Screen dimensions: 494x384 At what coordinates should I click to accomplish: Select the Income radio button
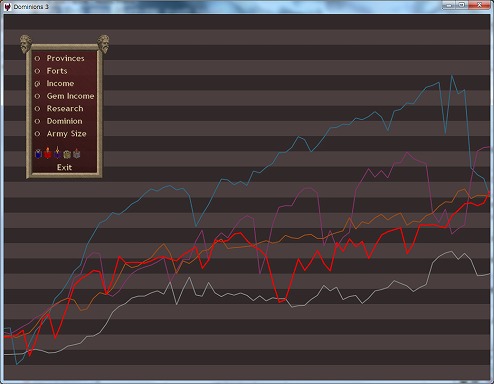click(x=37, y=84)
